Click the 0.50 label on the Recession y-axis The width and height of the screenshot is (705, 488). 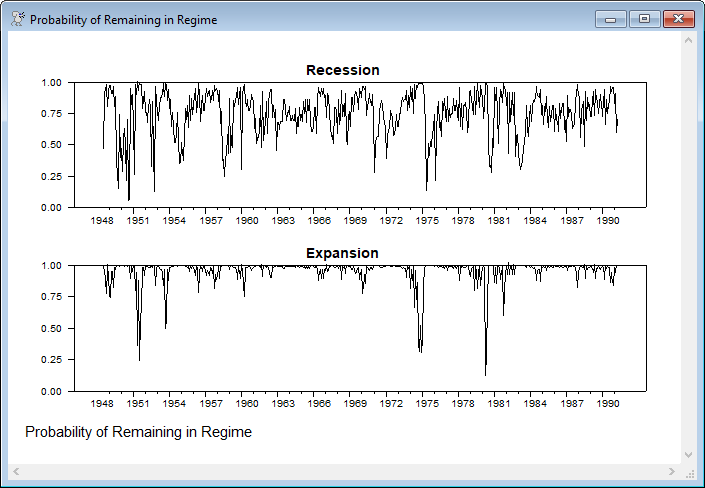click(x=50, y=145)
